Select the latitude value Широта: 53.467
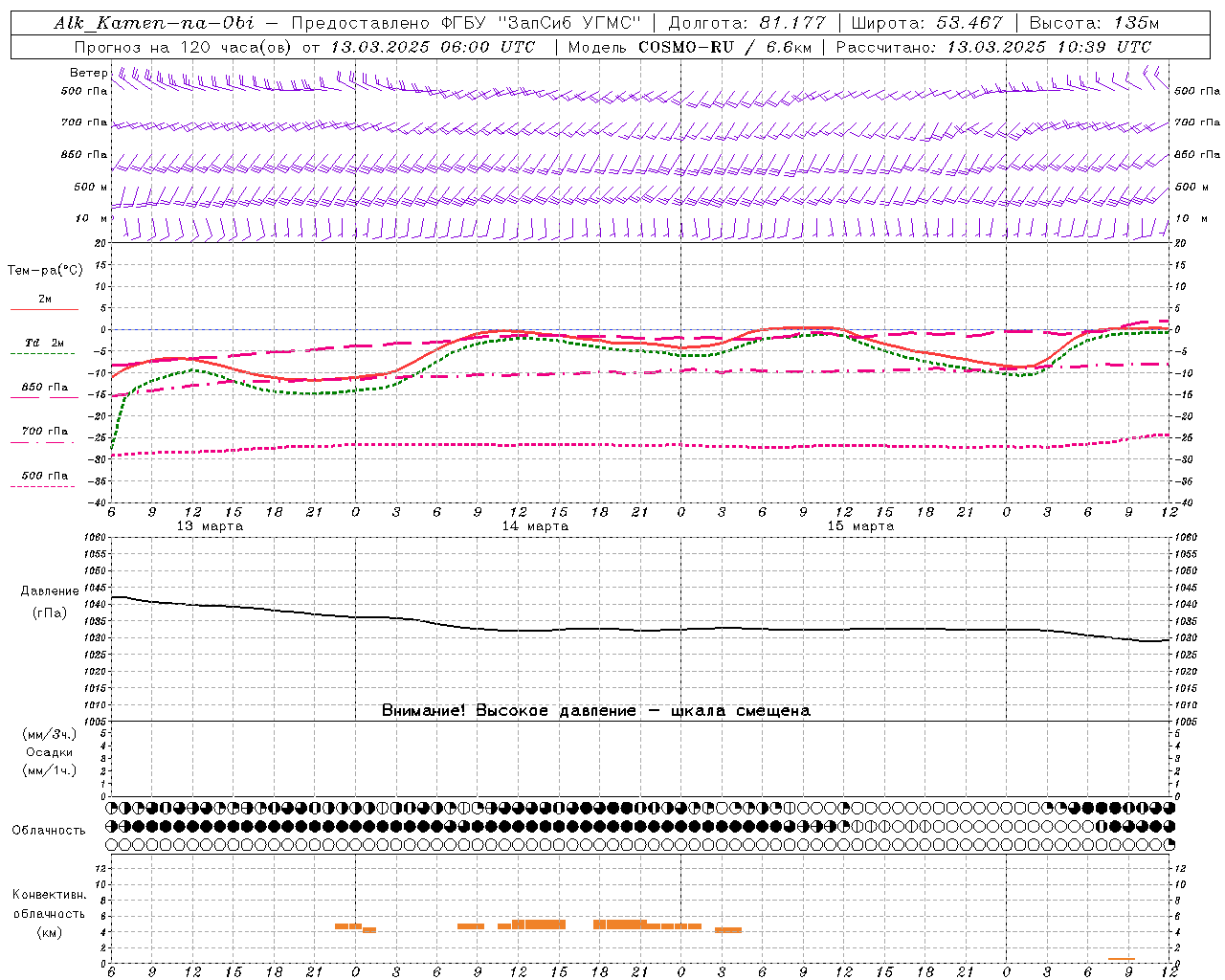This screenshot has height=980, width=1225. click(x=927, y=23)
